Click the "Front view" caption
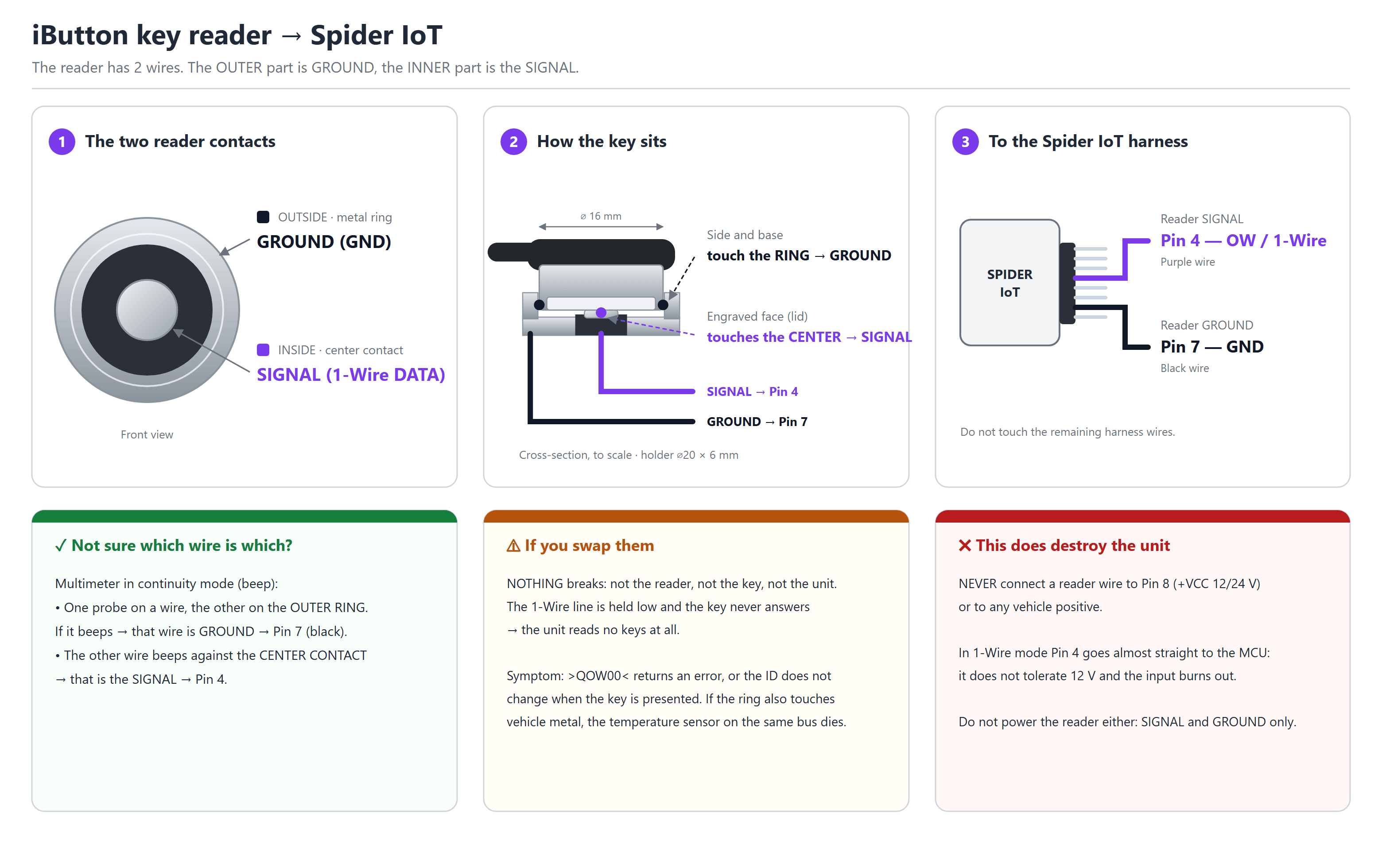1382x868 pixels. coord(147,435)
